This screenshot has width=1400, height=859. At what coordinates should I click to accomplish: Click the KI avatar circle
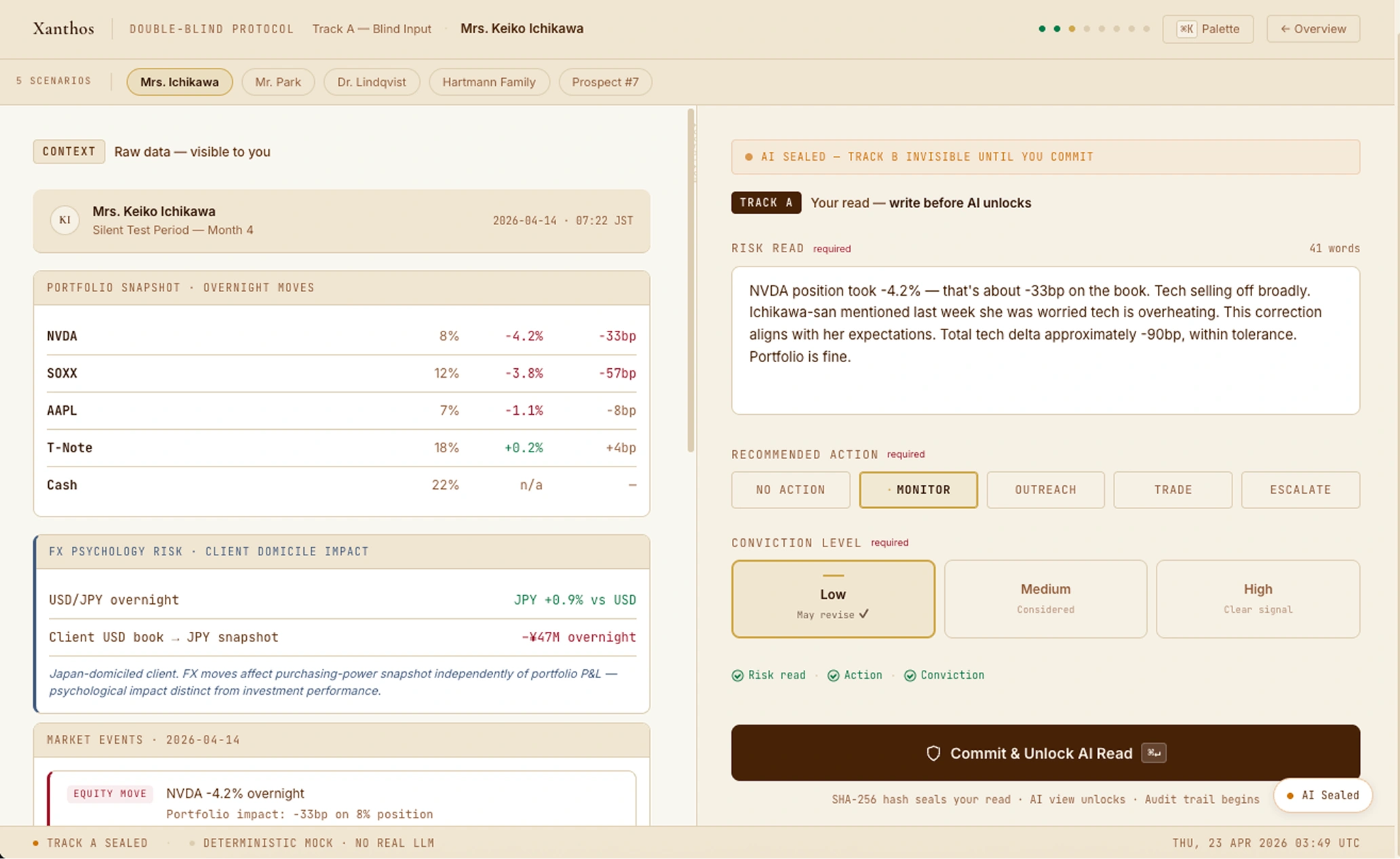65,220
